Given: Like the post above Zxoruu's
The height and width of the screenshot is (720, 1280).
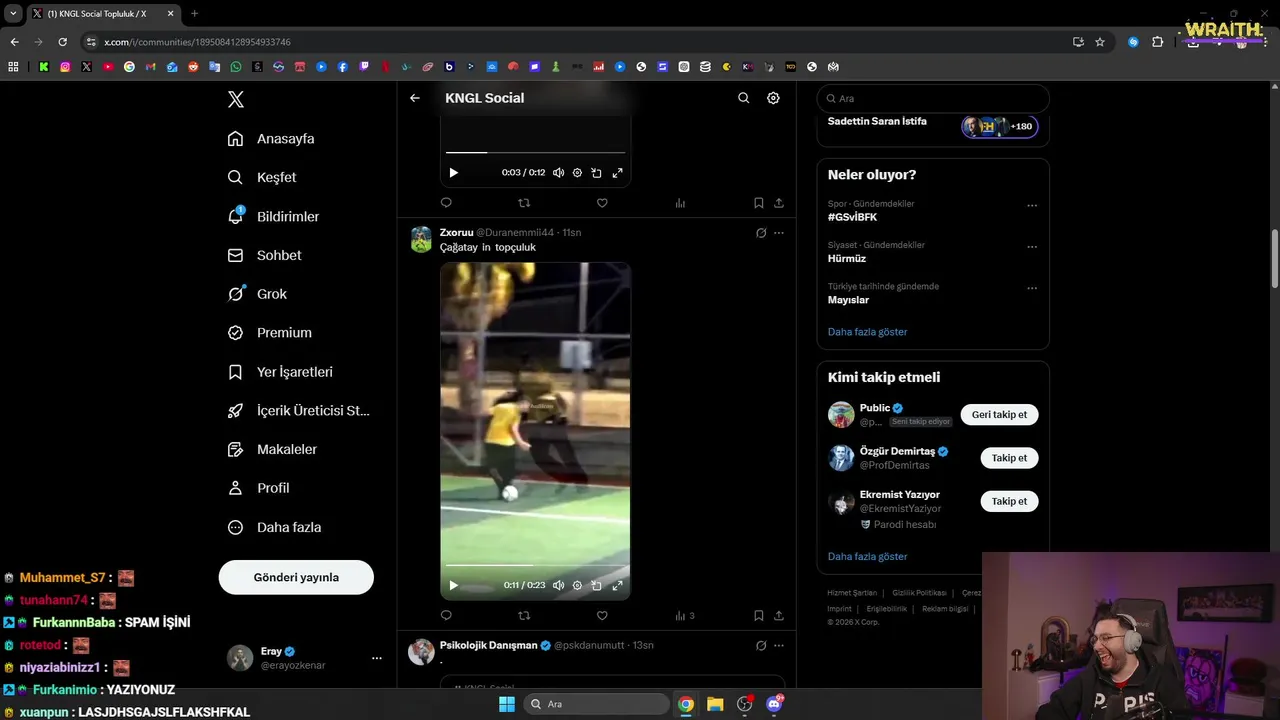Looking at the screenshot, I should (x=602, y=203).
